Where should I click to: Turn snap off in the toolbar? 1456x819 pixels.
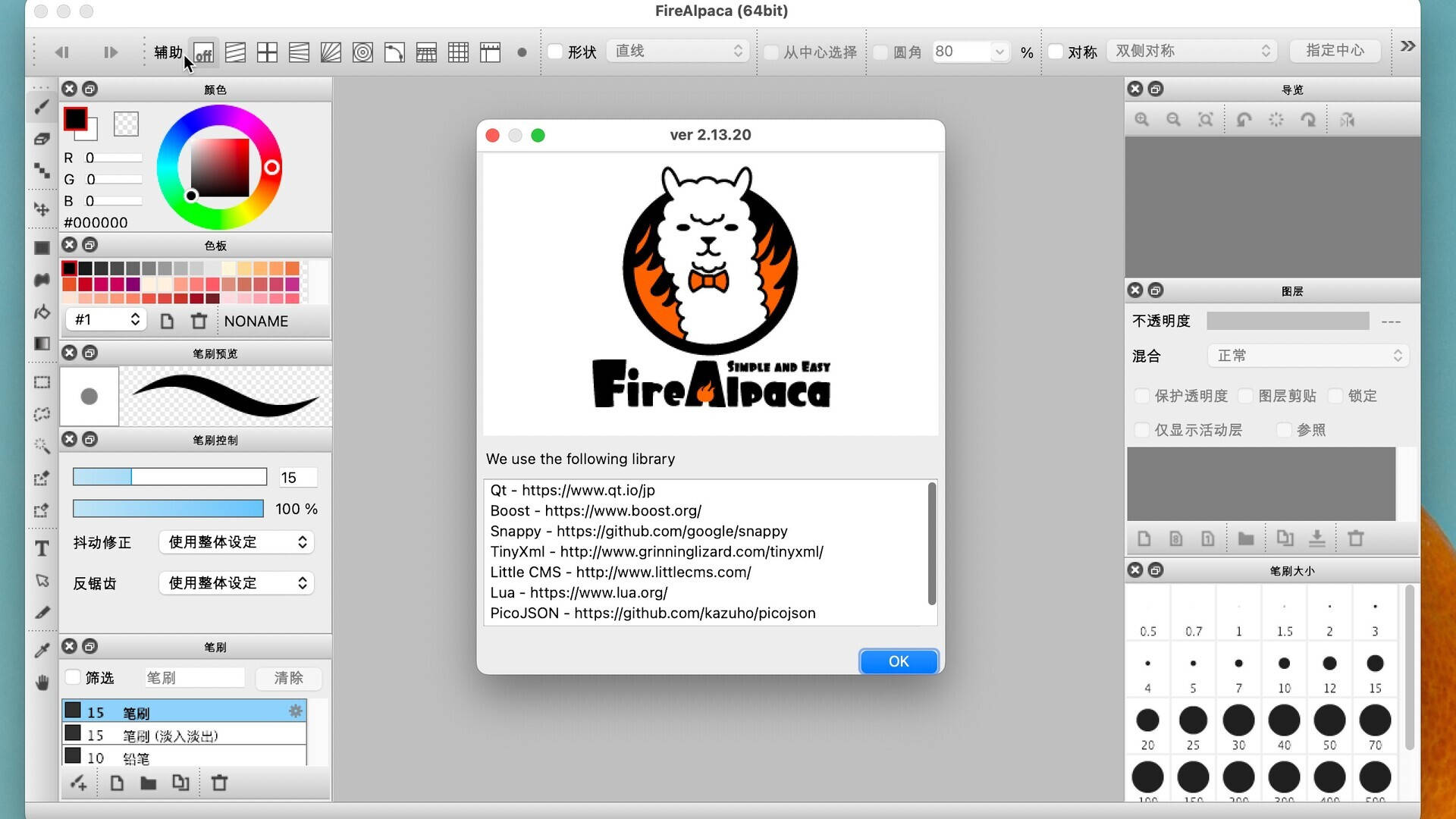203,52
